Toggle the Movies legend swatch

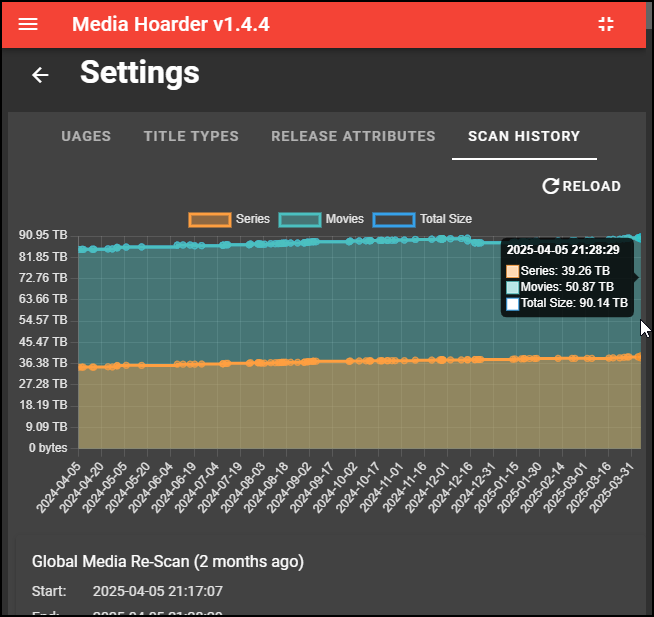point(300,219)
